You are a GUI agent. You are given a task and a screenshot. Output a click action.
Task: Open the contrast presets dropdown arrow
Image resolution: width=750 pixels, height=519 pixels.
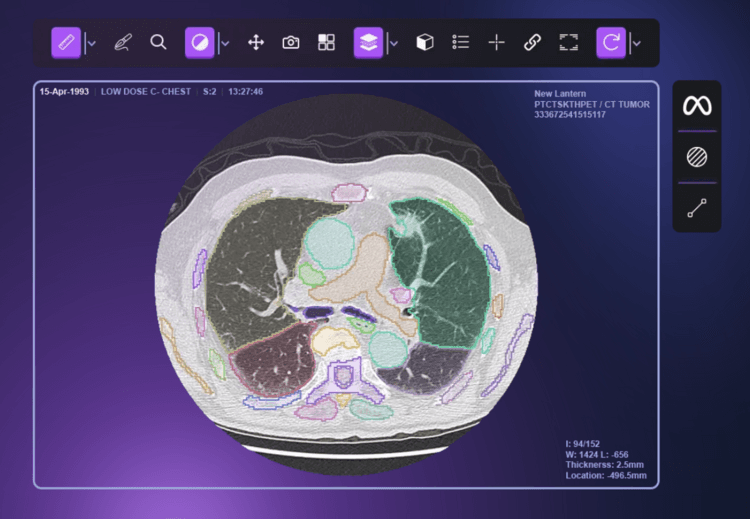pos(225,44)
